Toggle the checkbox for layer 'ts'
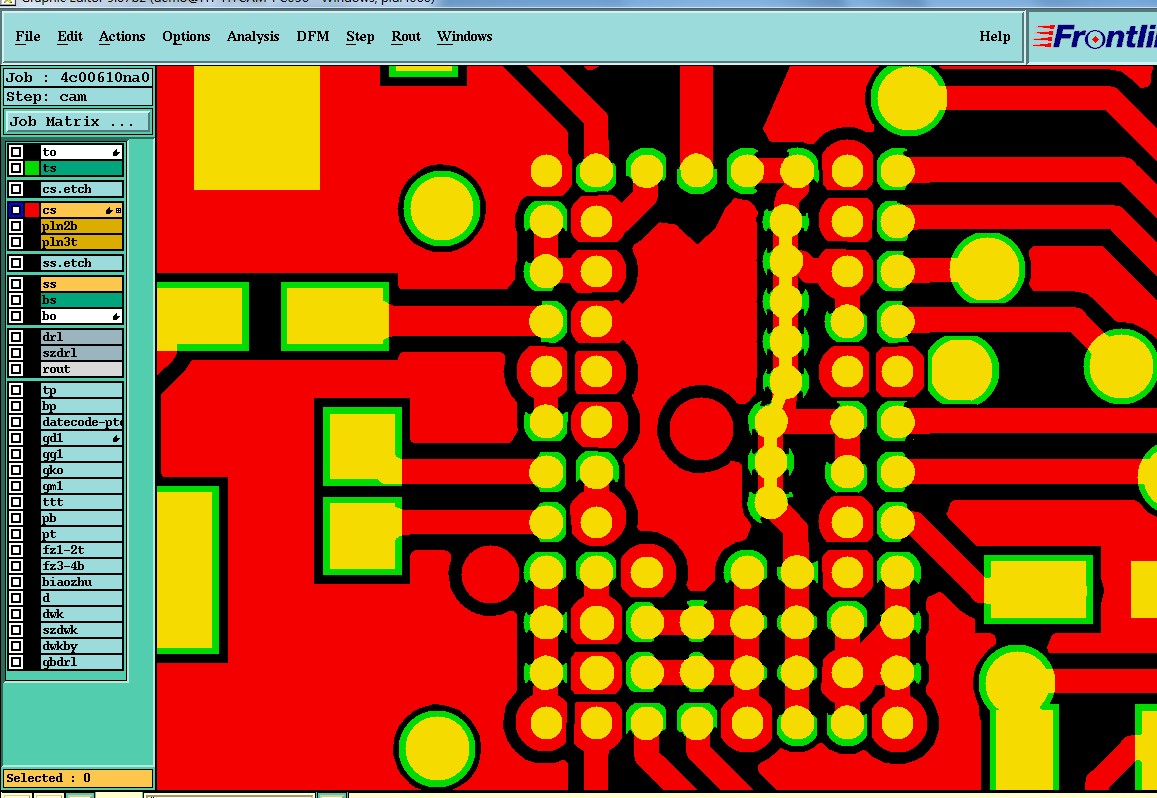This screenshot has width=1157, height=798. coord(16,168)
